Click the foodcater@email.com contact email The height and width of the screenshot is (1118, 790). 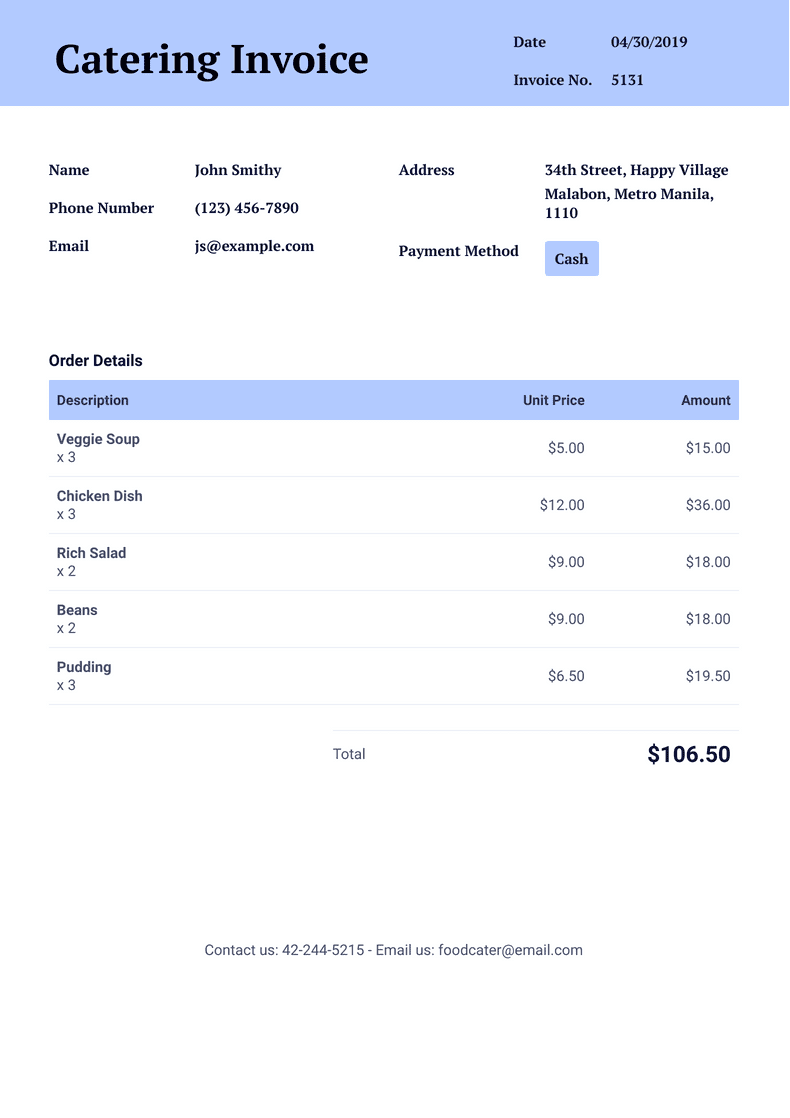click(510, 950)
